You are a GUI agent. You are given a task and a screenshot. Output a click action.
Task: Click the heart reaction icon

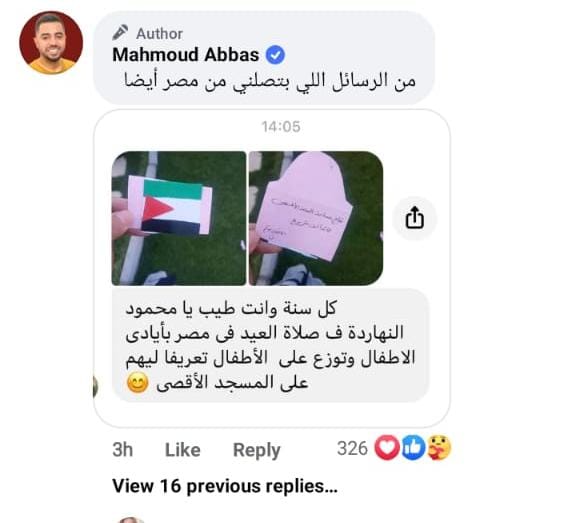pos(387,448)
